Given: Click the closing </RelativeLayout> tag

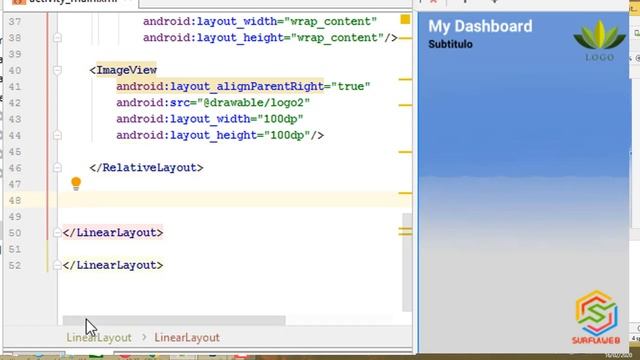Looking at the screenshot, I should (x=147, y=168).
